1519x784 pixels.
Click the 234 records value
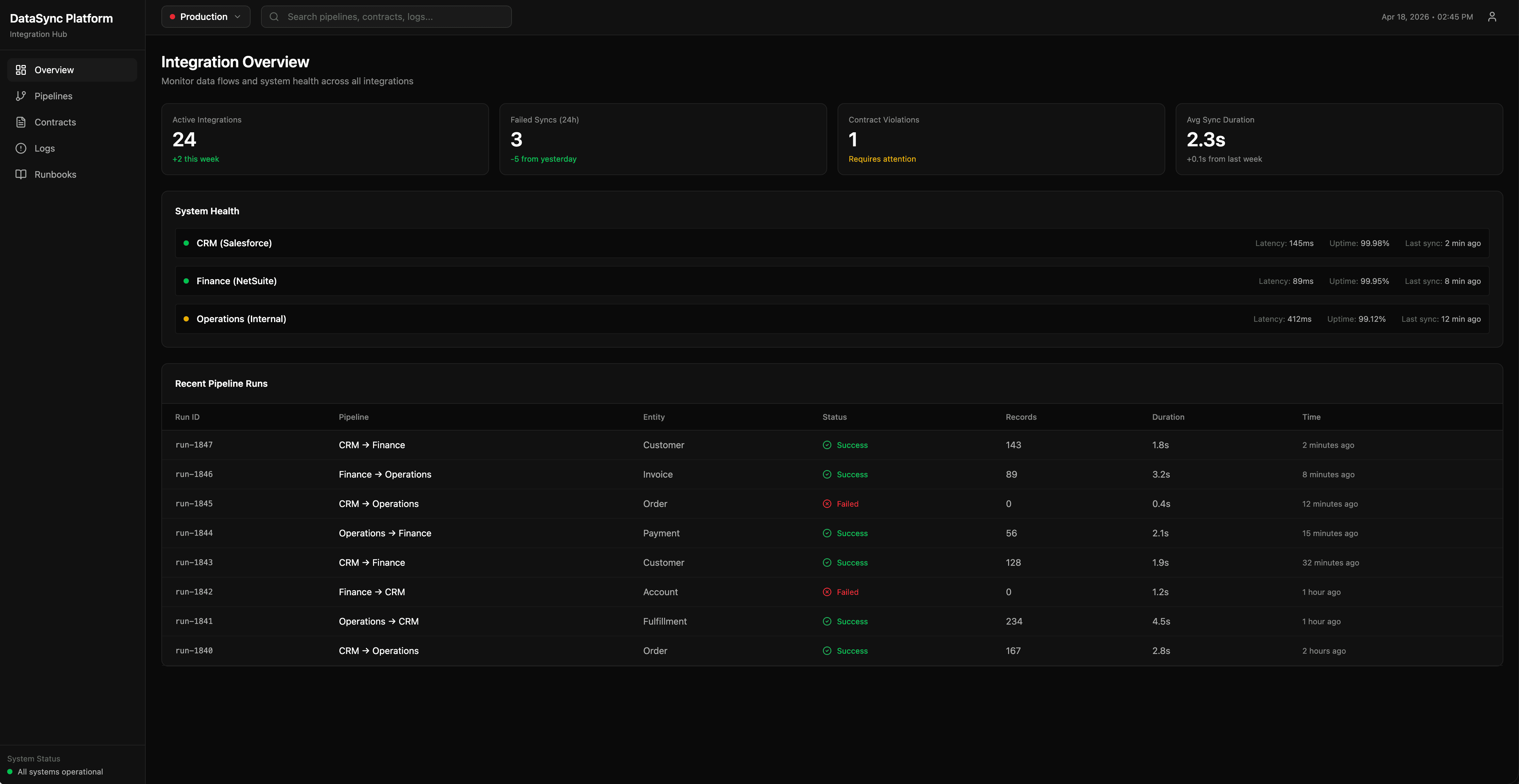1014,621
